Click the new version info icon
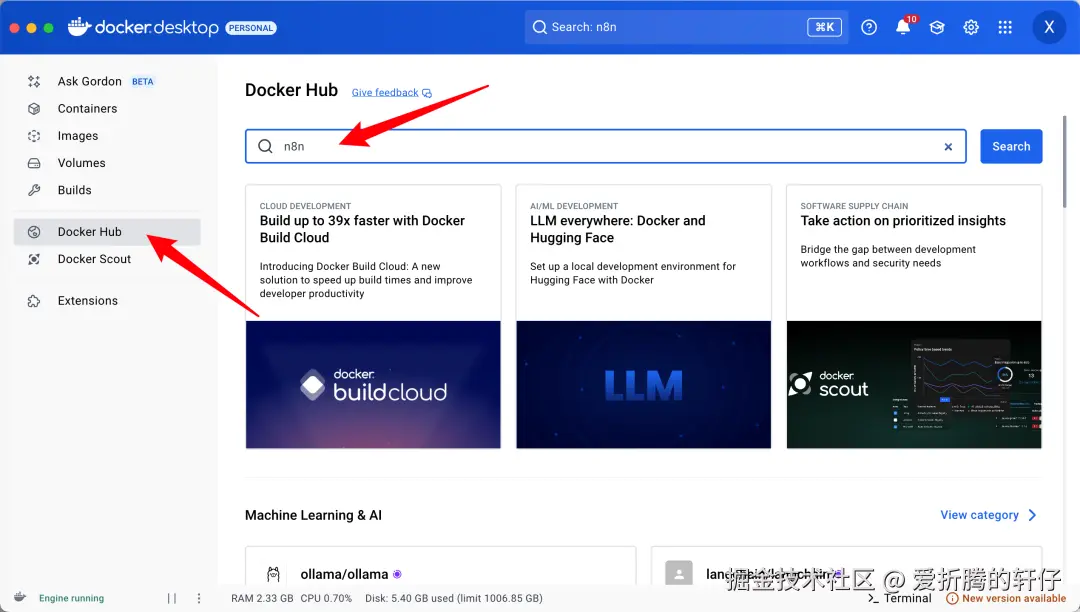This screenshot has width=1080, height=612. [x=952, y=598]
